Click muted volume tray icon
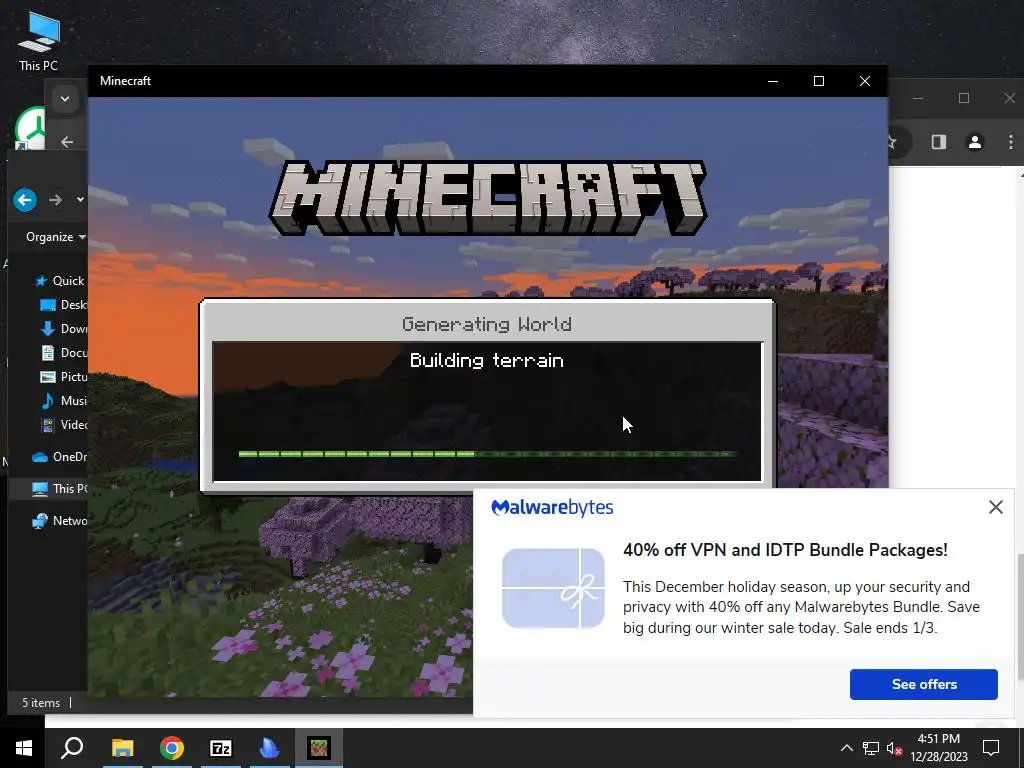The image size is (1024, 768). pyautogui.click(x=895, y=749)
